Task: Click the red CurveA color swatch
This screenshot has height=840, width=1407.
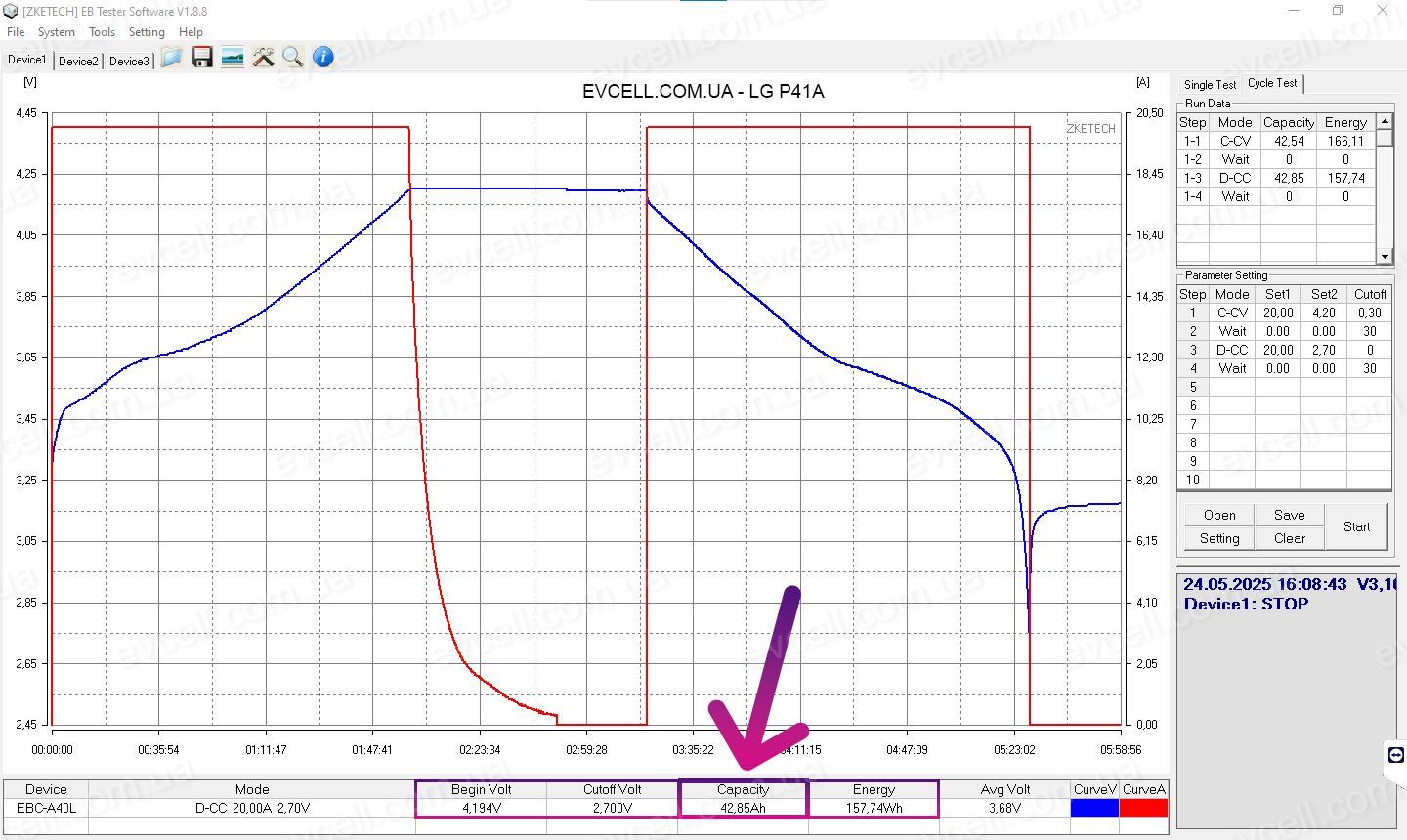Action: (x=1143, y=808)
